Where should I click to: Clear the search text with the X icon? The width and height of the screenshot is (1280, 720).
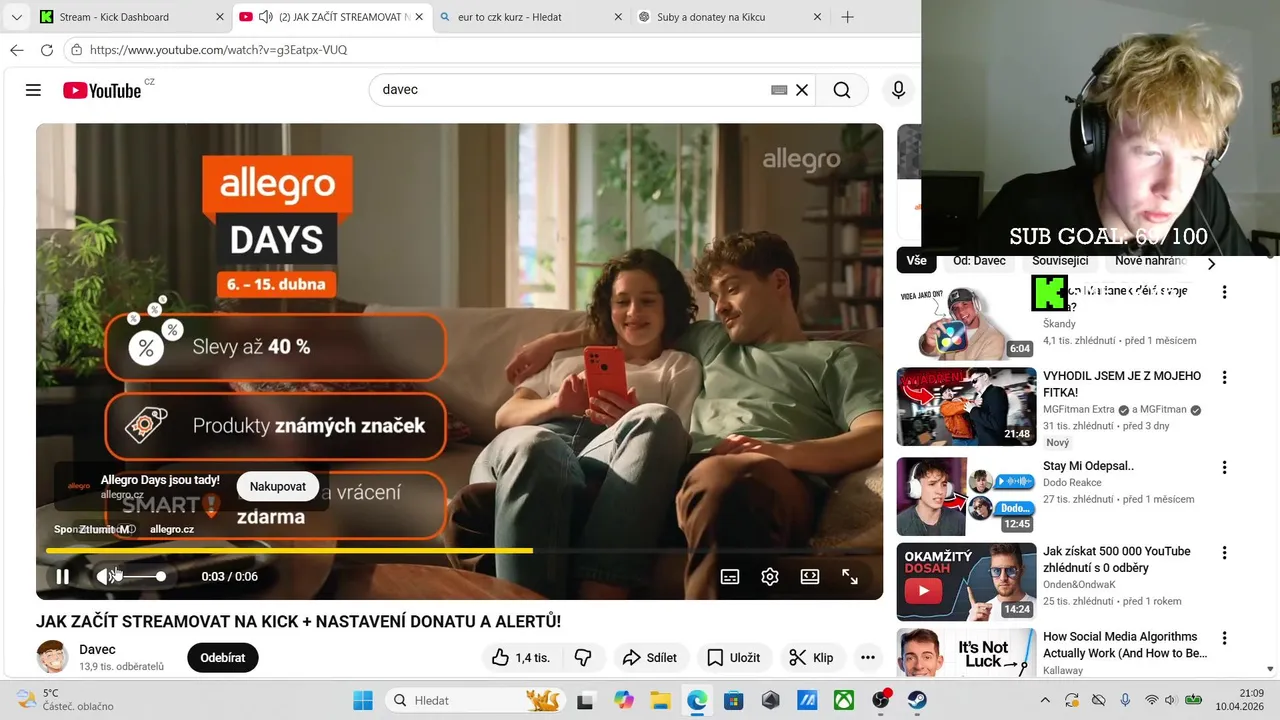pos(802,90)
